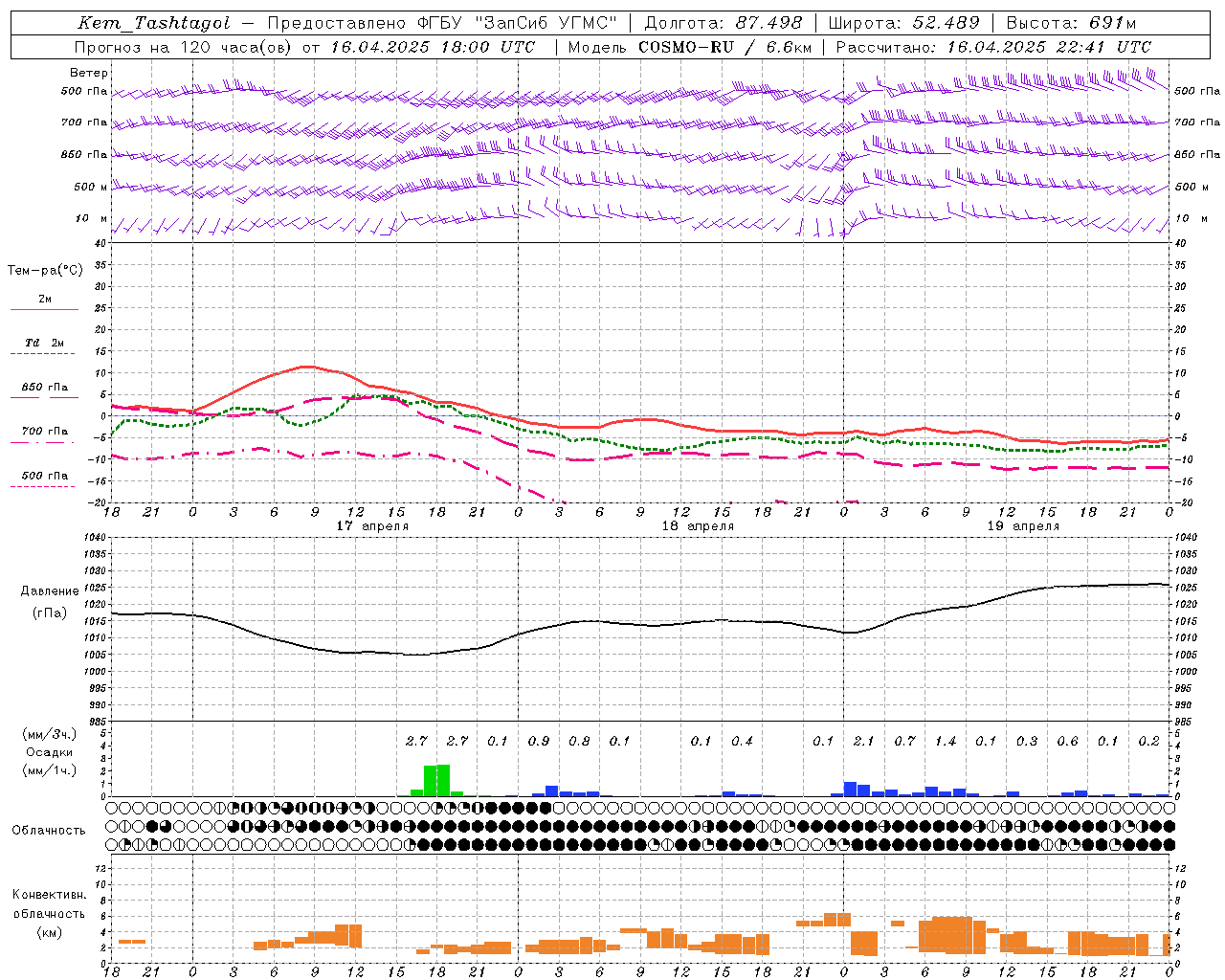Click the 3-hour precipitation value '0.3'
Image resolution: width=1225 pixels, height=980 pixels.
click(x=1027, y=741)
